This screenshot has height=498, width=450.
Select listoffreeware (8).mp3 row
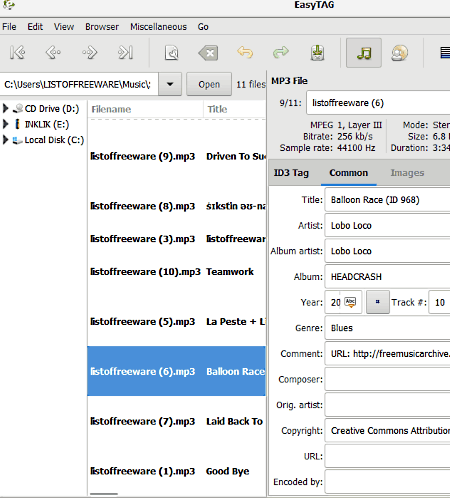coord(177,206)
